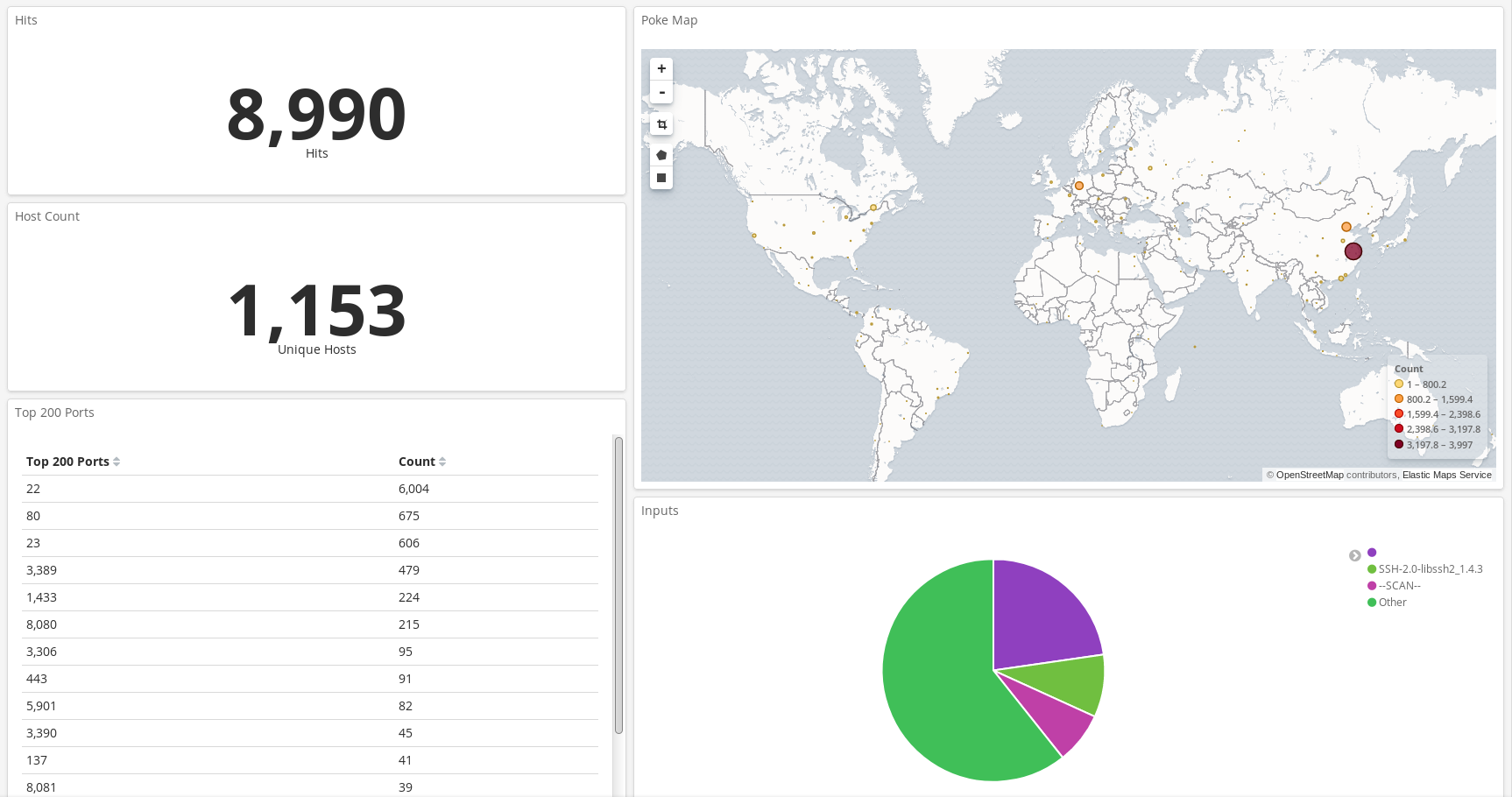
Task: Toggle the Other legend entry
Action: pos(1392,603)
